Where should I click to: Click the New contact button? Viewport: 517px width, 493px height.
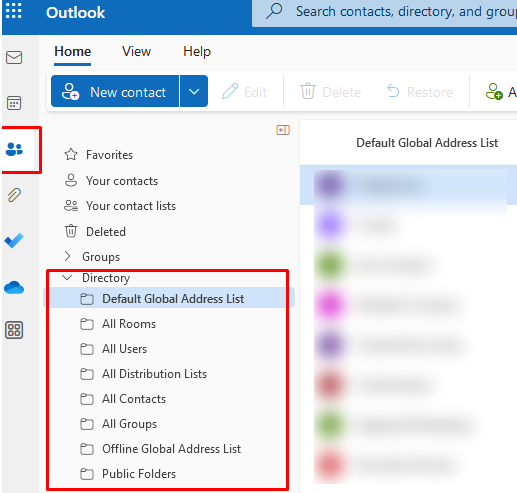(x=115, y=91)
